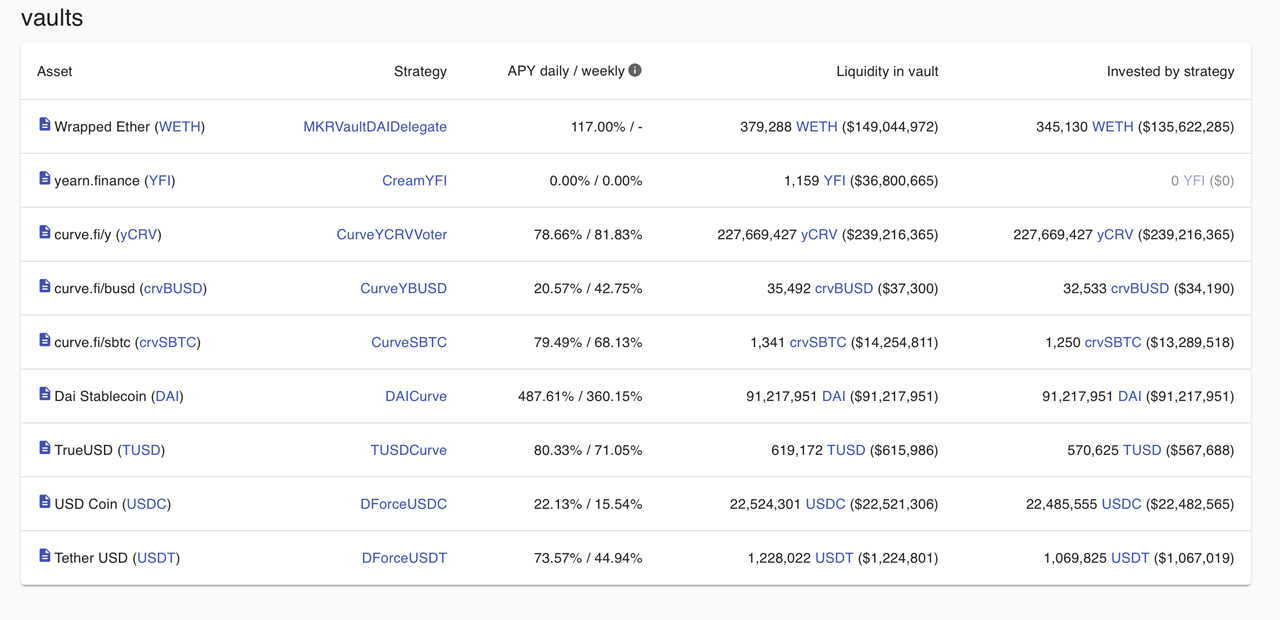Open the USDT link in Asset column

tap(156, 559)
